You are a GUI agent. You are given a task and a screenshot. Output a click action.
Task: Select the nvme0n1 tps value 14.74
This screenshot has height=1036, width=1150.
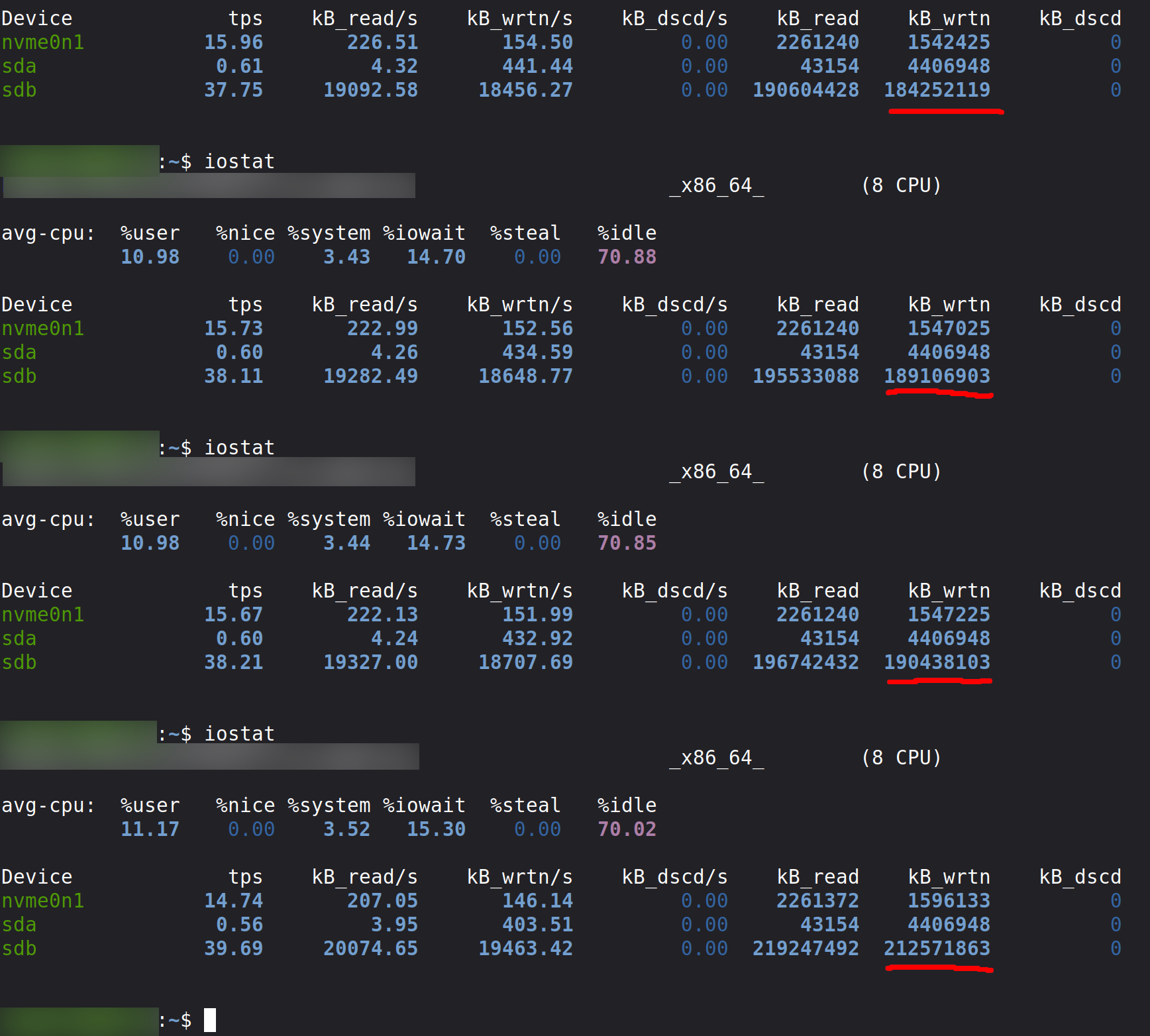233,901
